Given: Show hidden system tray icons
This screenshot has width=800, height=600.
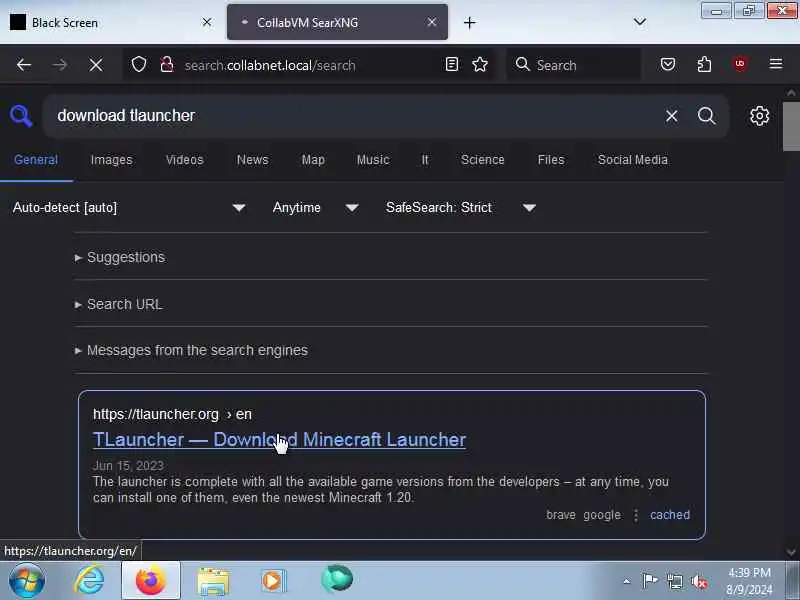Looking at the screenshot, I should 627,581.
